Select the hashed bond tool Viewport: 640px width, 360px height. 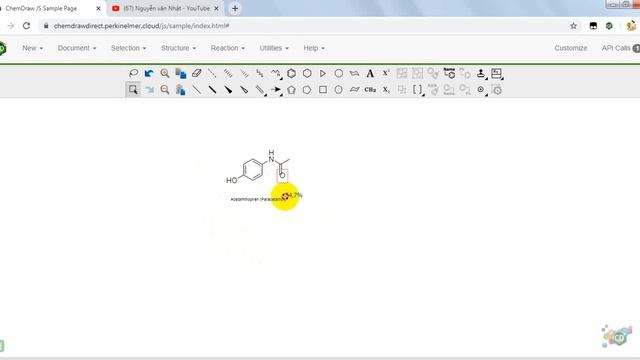(x=228, y=73)
